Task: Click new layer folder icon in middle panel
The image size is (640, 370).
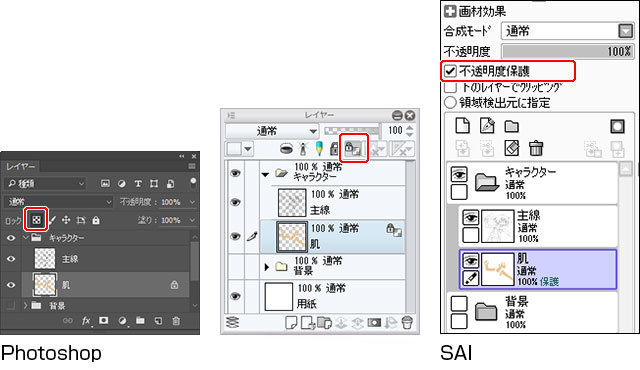Action: point(324,323)
